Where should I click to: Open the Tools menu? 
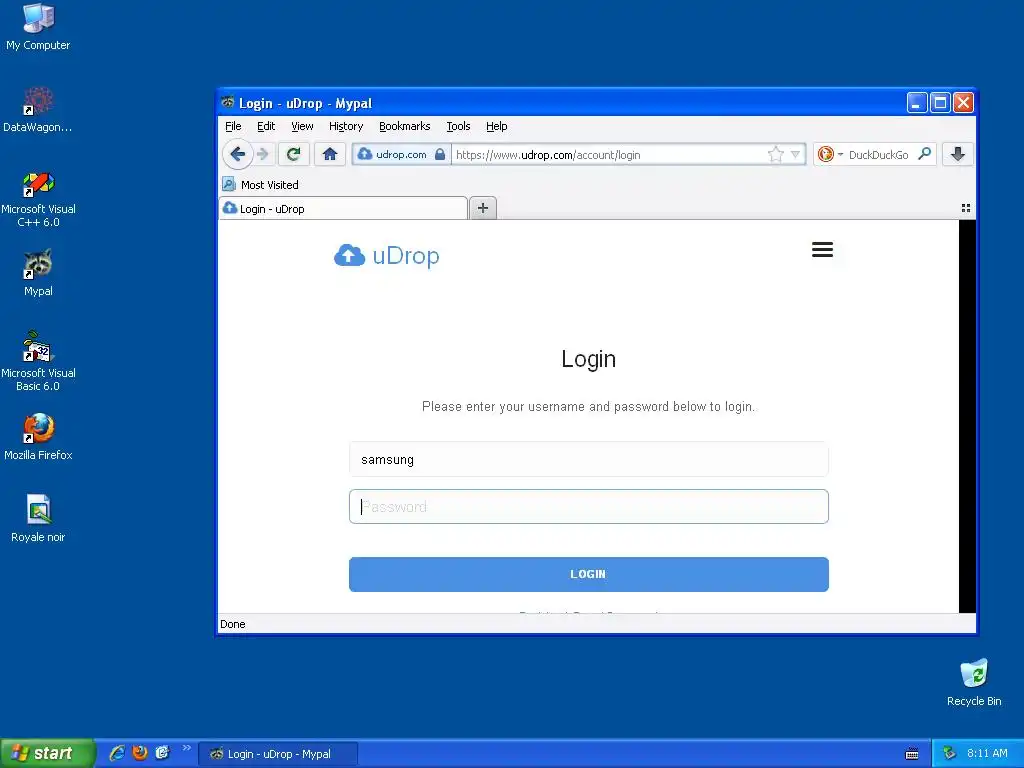[458, 126]
